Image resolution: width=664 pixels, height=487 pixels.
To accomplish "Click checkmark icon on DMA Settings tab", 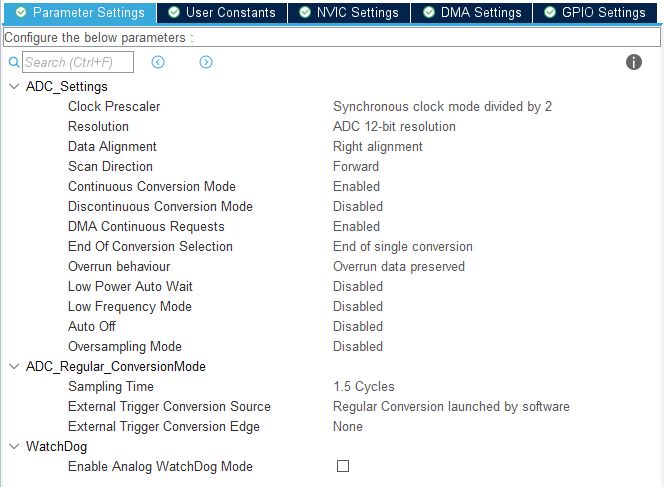I will tap(429, 13).
